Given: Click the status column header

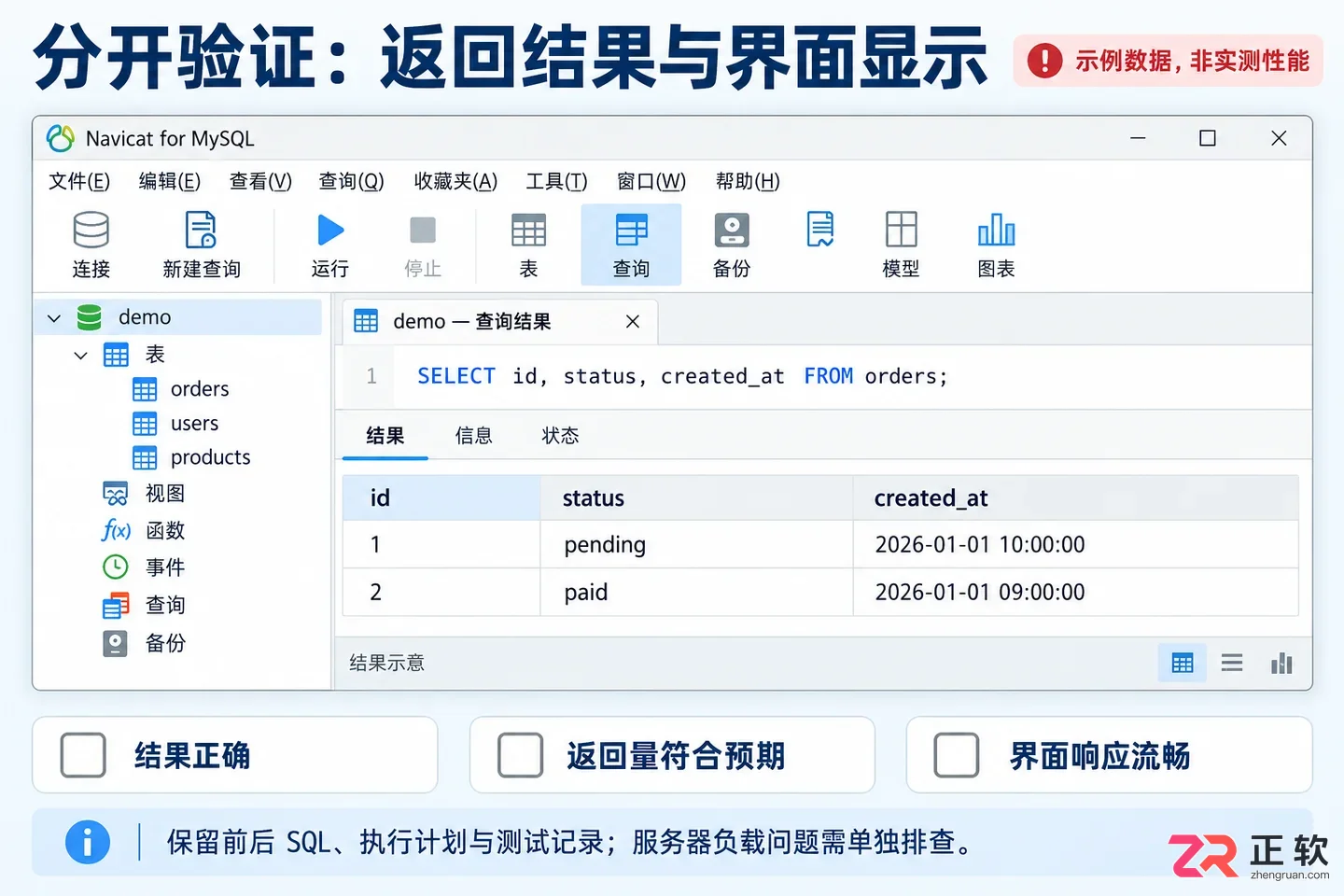Looking at the screenshot, I should point(696,498).
